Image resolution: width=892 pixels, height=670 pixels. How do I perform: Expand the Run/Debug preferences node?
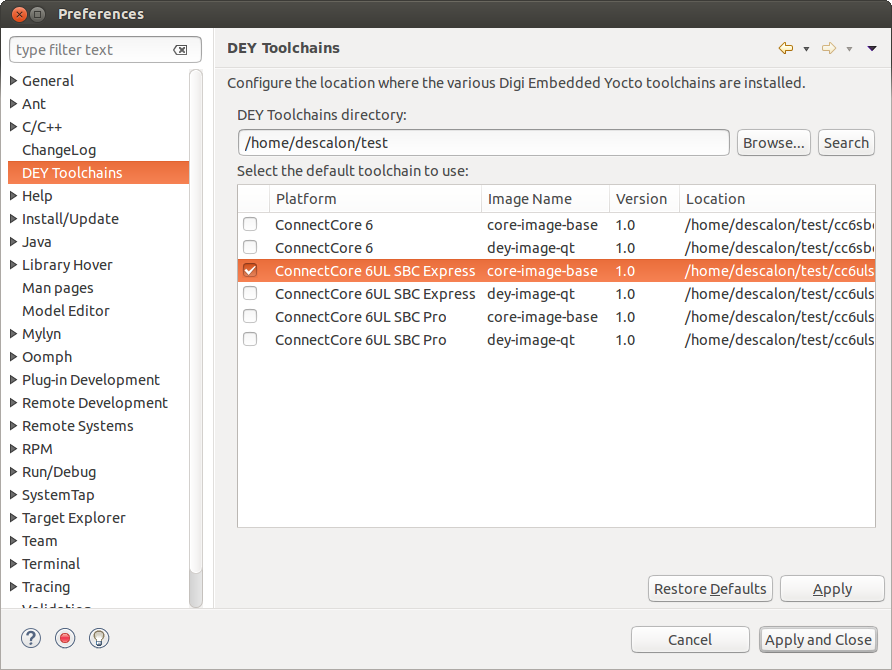point(14,472)
